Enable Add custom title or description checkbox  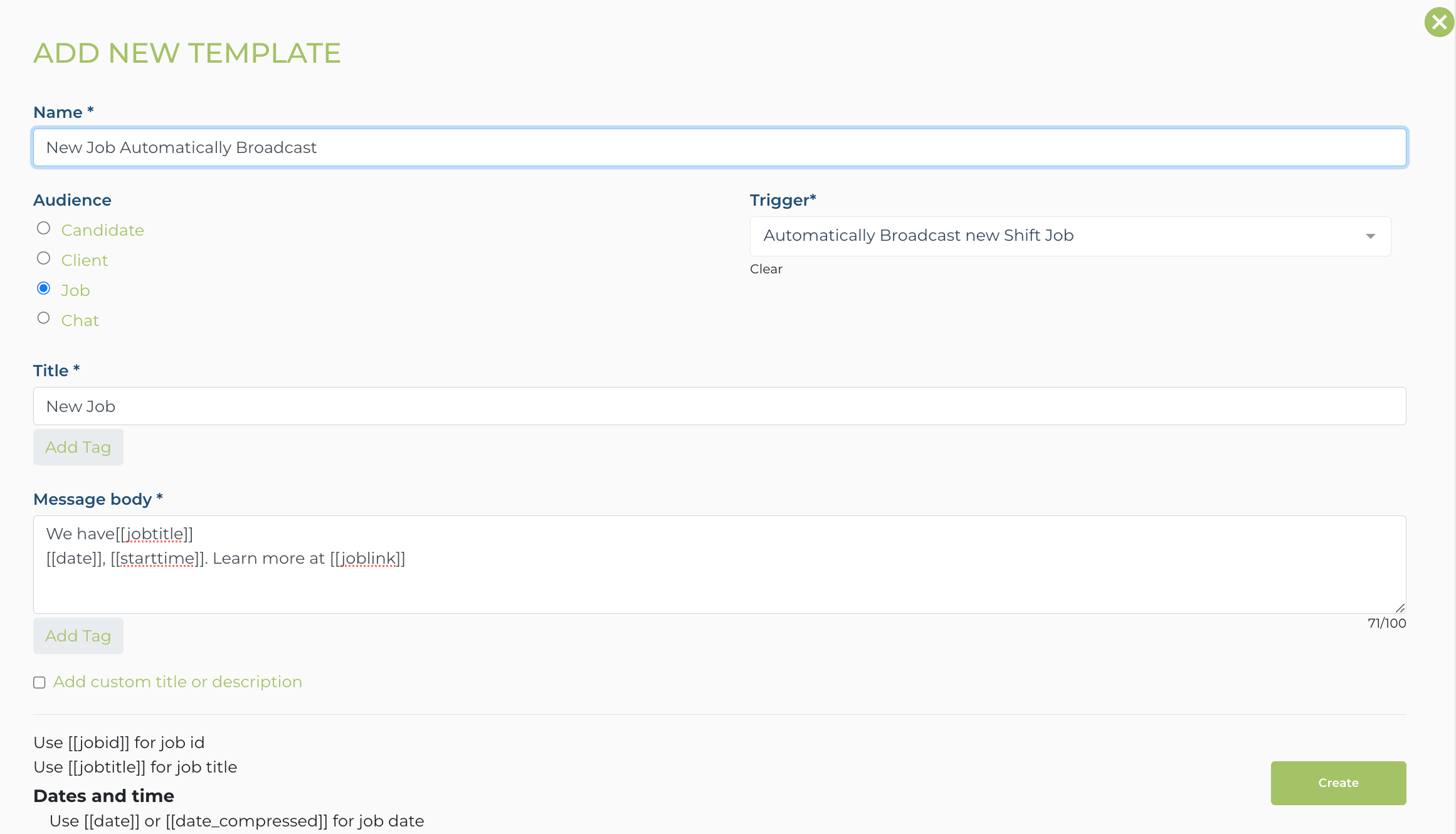coord(40,682)
